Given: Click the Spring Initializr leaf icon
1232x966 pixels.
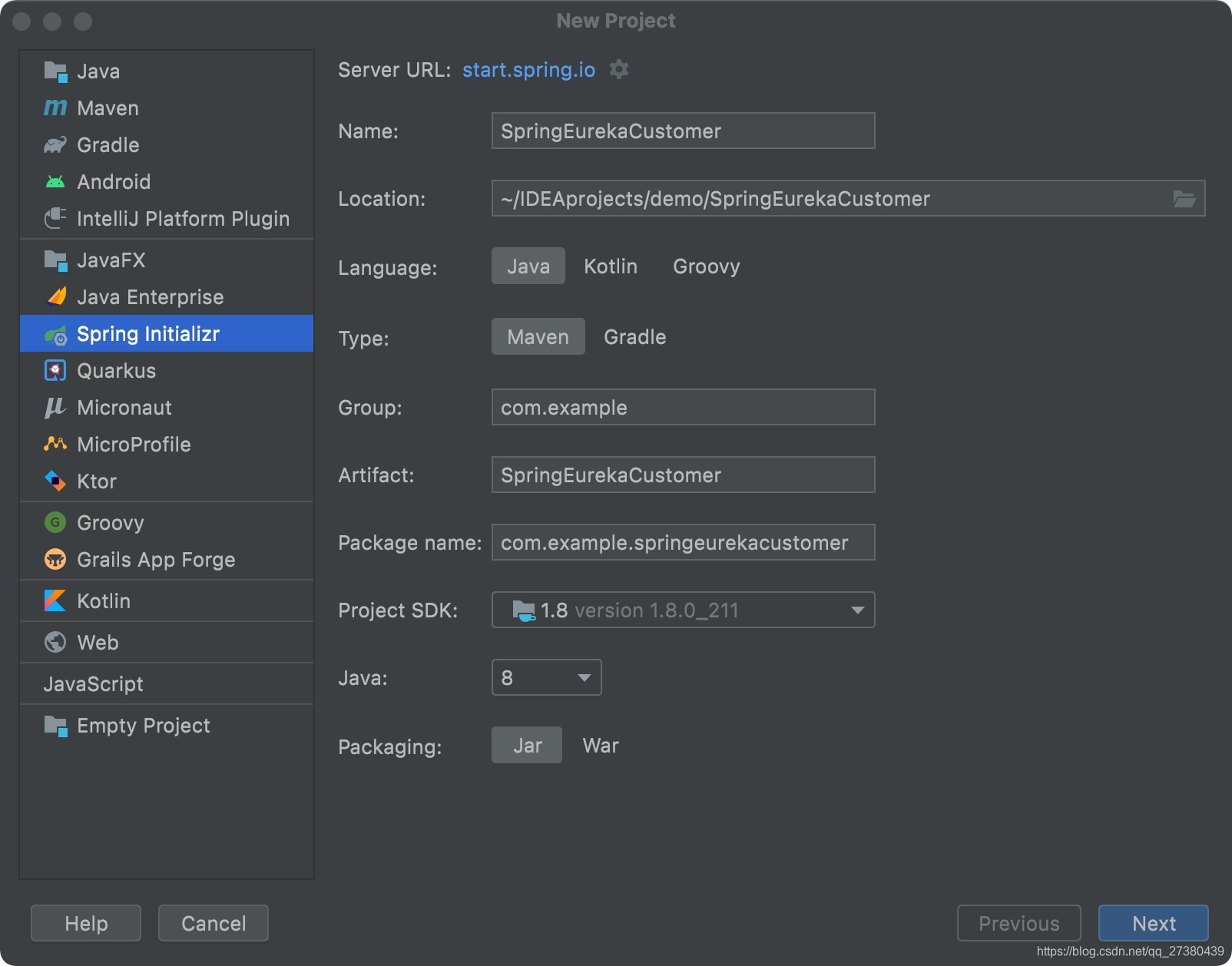Looking at the screenshot, I should (x=55, y=334).
